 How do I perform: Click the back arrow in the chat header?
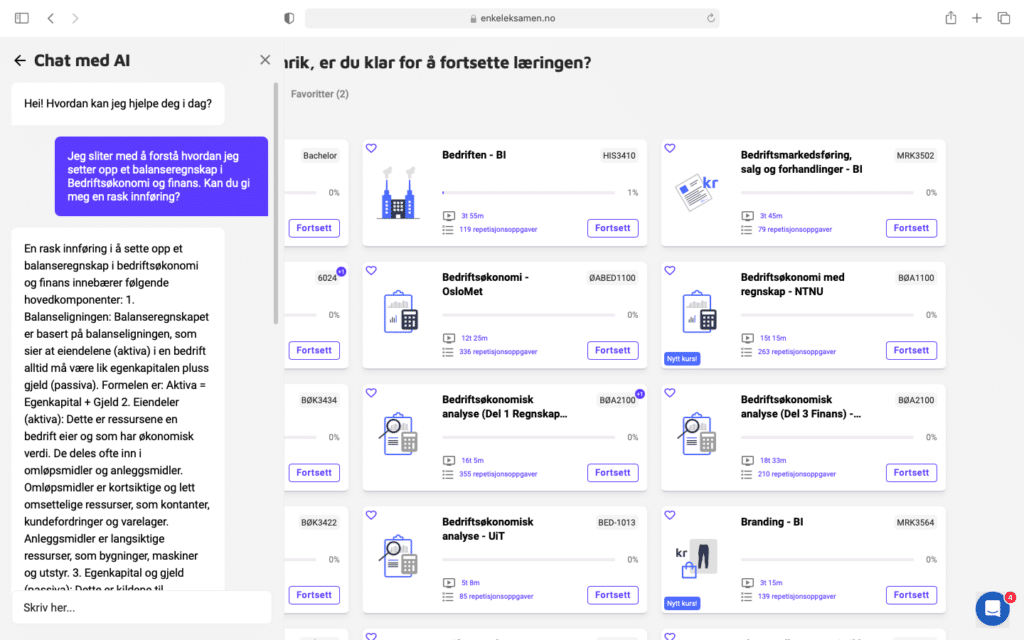[x=20, y=60]
